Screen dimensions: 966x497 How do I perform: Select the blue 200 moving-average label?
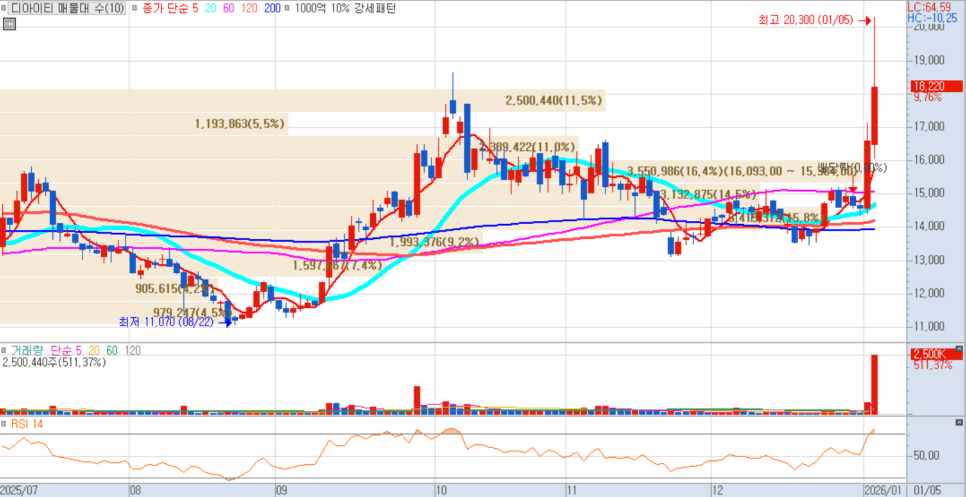click(x=272, y=9)
